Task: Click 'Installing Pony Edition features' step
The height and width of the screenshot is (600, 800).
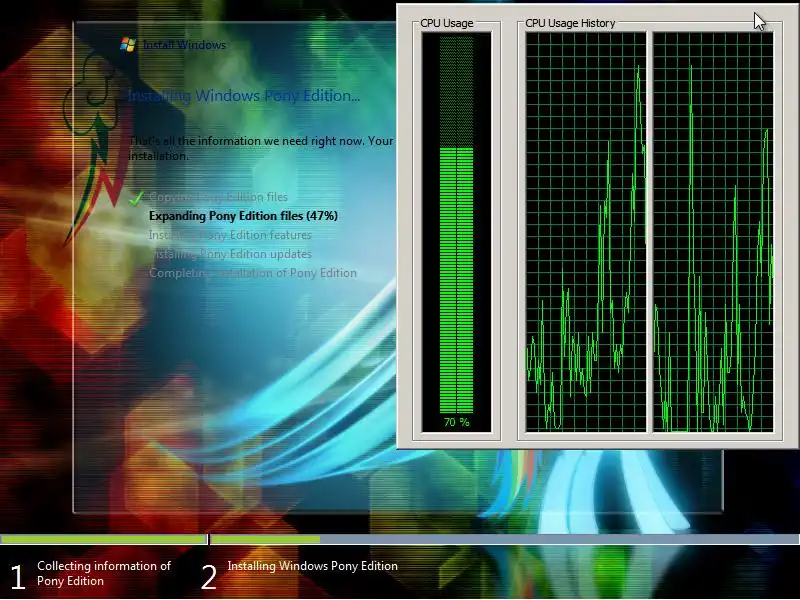Action: [x=230, y=235]
